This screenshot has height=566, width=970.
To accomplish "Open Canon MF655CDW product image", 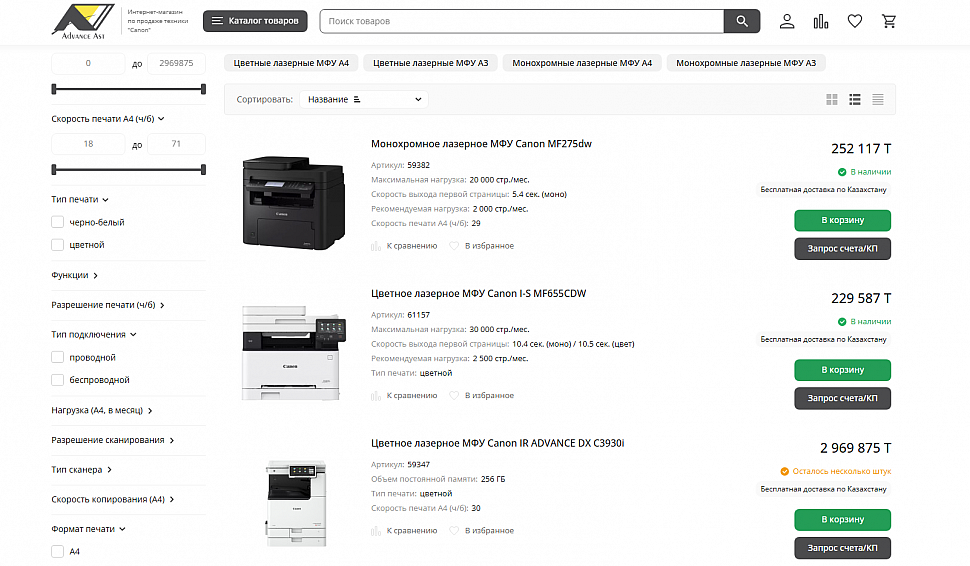I will [x=294, y=353].
